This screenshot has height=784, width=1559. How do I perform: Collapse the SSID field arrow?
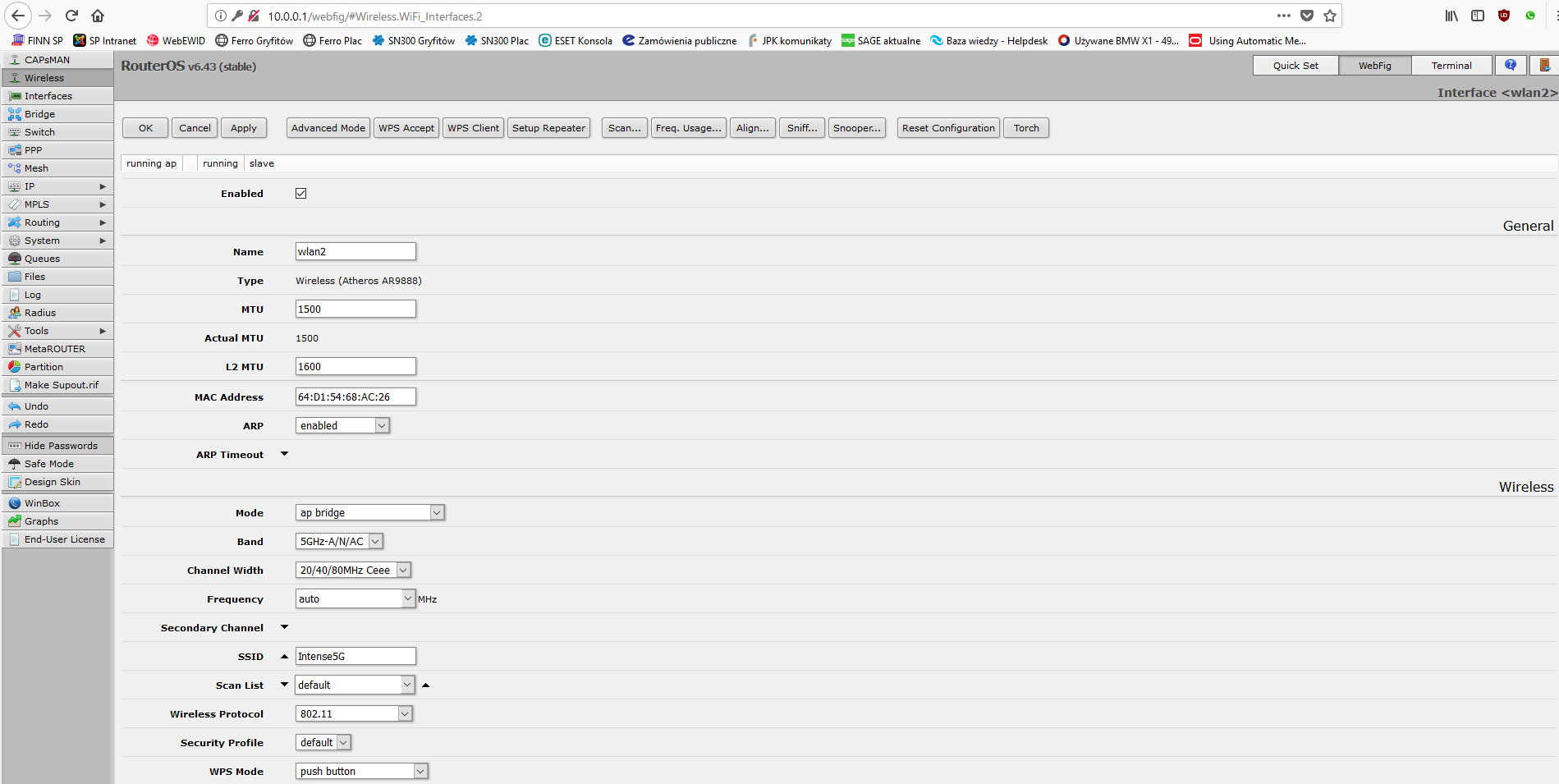(285, 656)
